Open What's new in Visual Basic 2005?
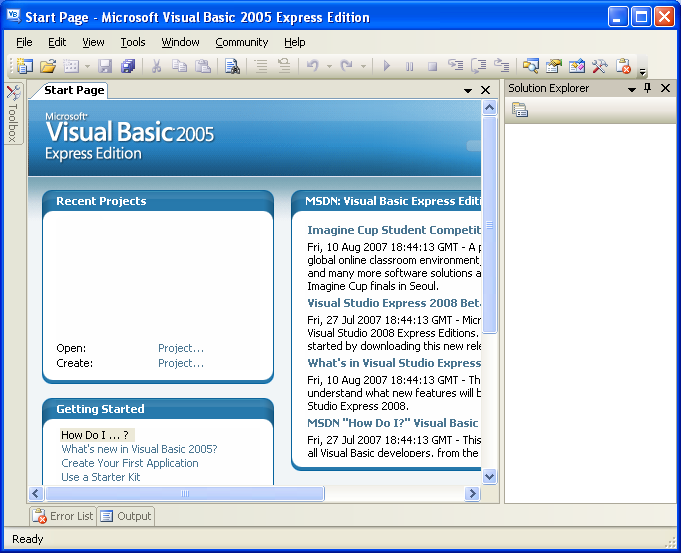The width and height of the screenshot is (681, 553). point(139,449)
